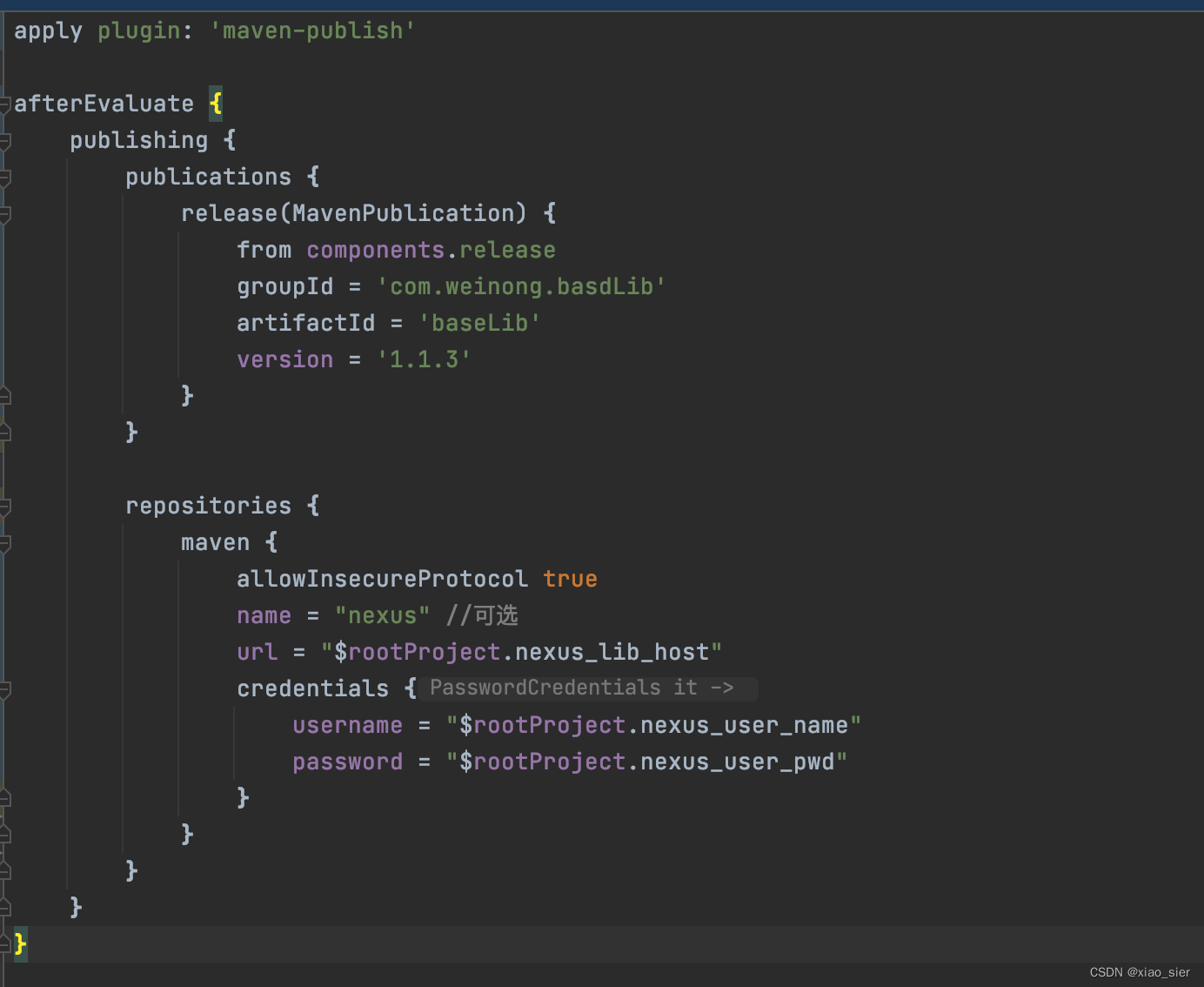Collapse the repositories block fold arrow
1204x987 pixels.
pos(5,505)
